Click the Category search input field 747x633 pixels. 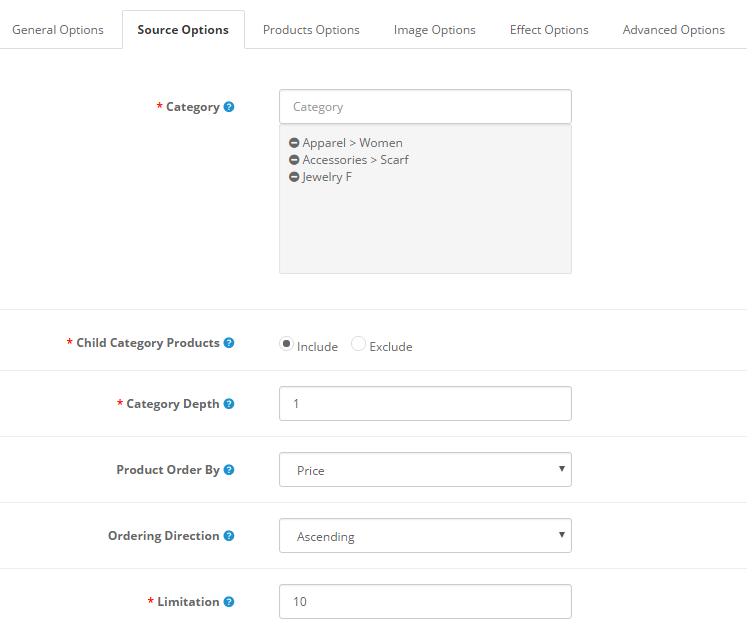tap(425, 107)
